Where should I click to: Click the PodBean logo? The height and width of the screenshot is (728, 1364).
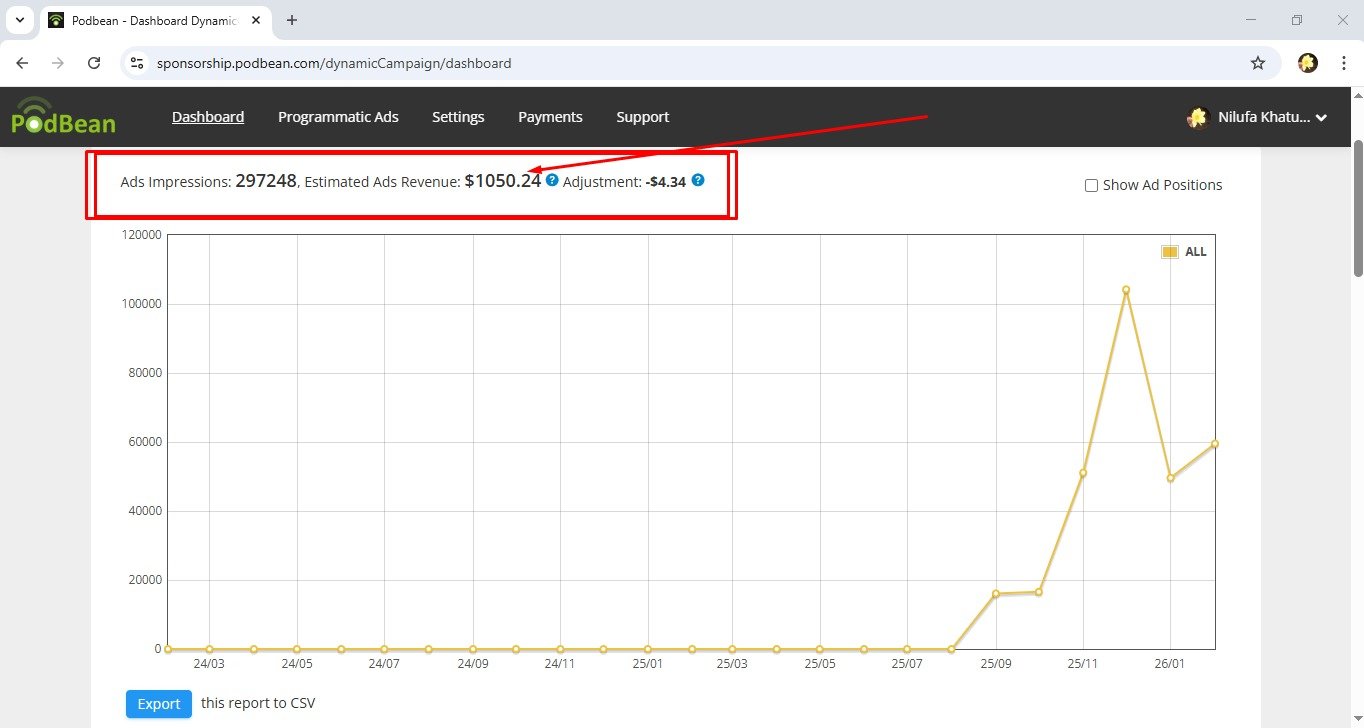pyautogui.click(x=63, y=117)
